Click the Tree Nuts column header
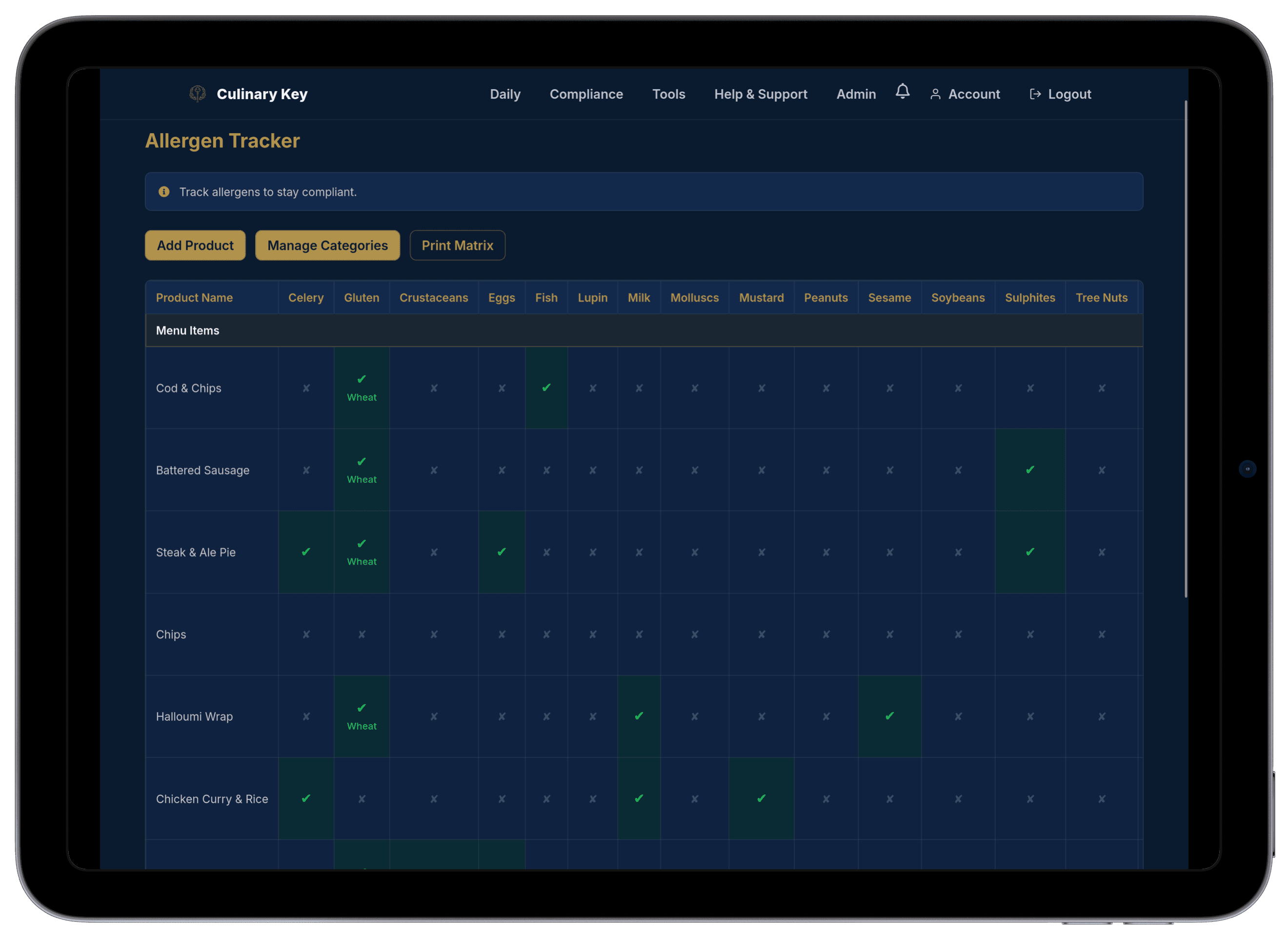Screen dimensions: 1288x937 pyautogui.click(x=1102, y=298)
